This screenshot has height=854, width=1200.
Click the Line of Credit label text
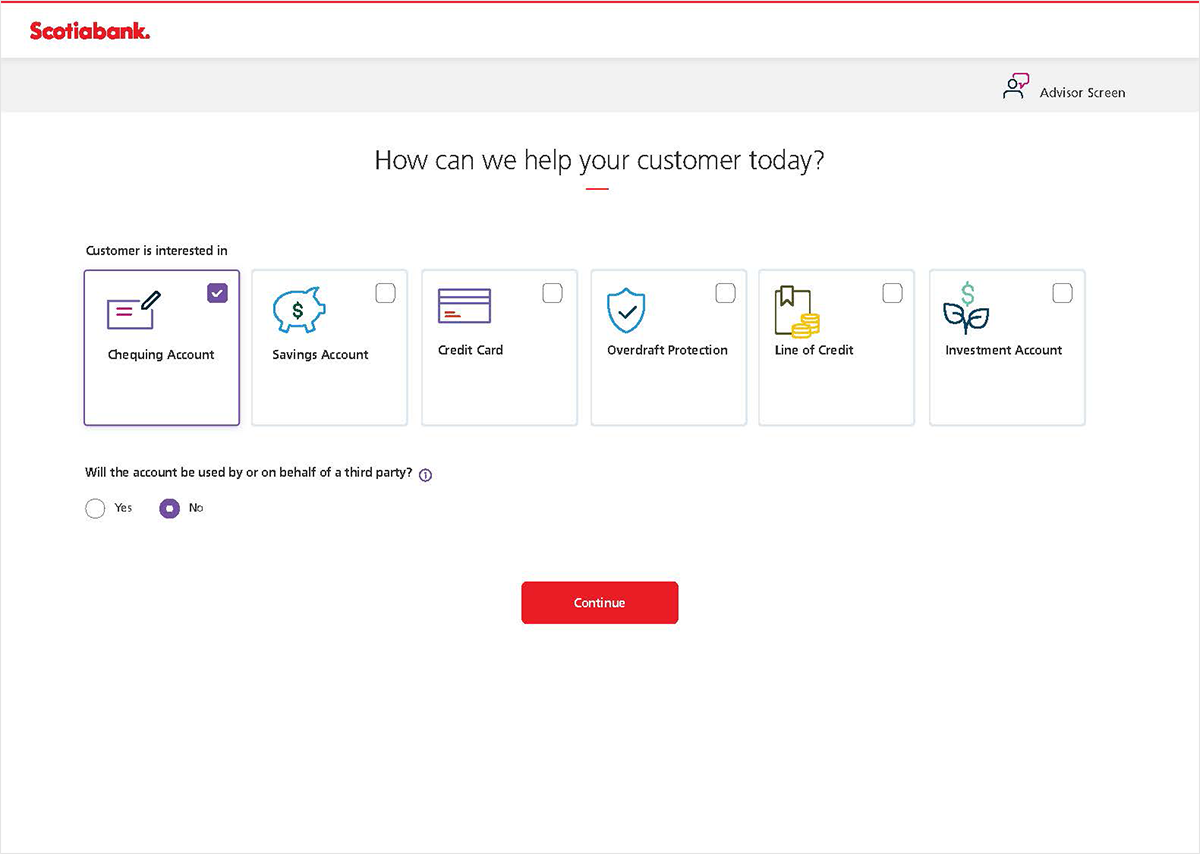pos(814,350)
